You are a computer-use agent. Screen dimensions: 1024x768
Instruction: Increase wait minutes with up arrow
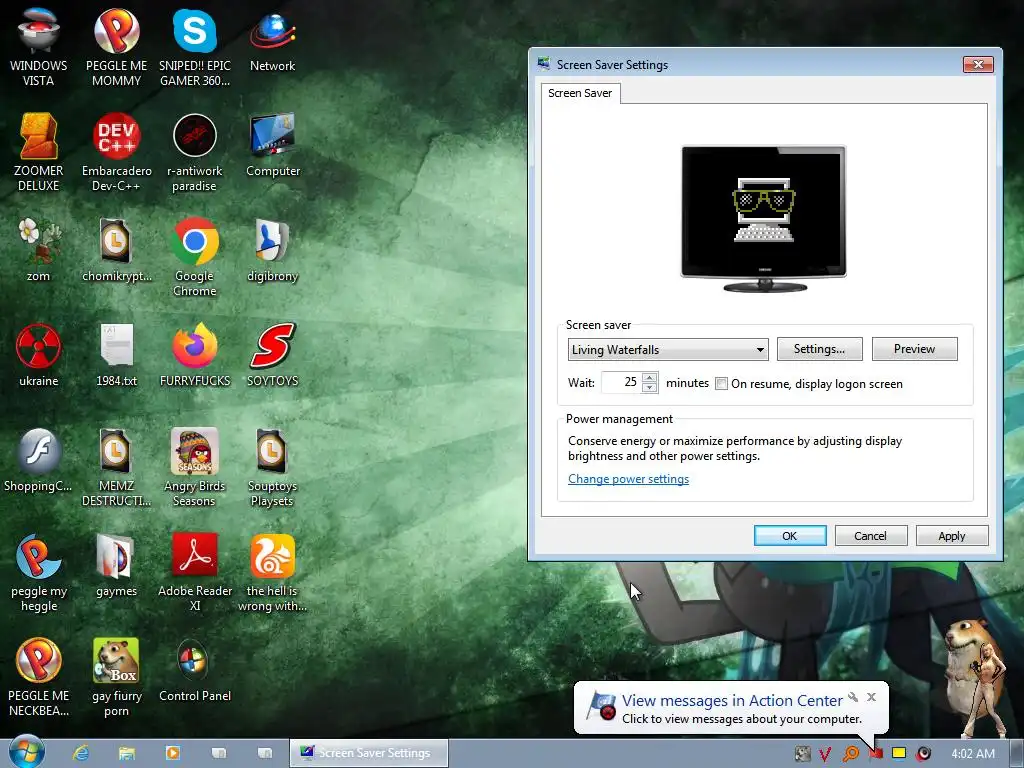point(649,377)
